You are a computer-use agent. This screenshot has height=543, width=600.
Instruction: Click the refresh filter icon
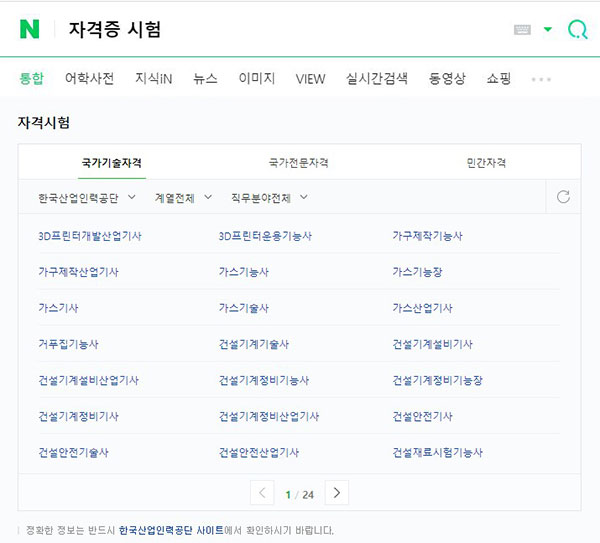pyautogui.click(x=563, y=197)
